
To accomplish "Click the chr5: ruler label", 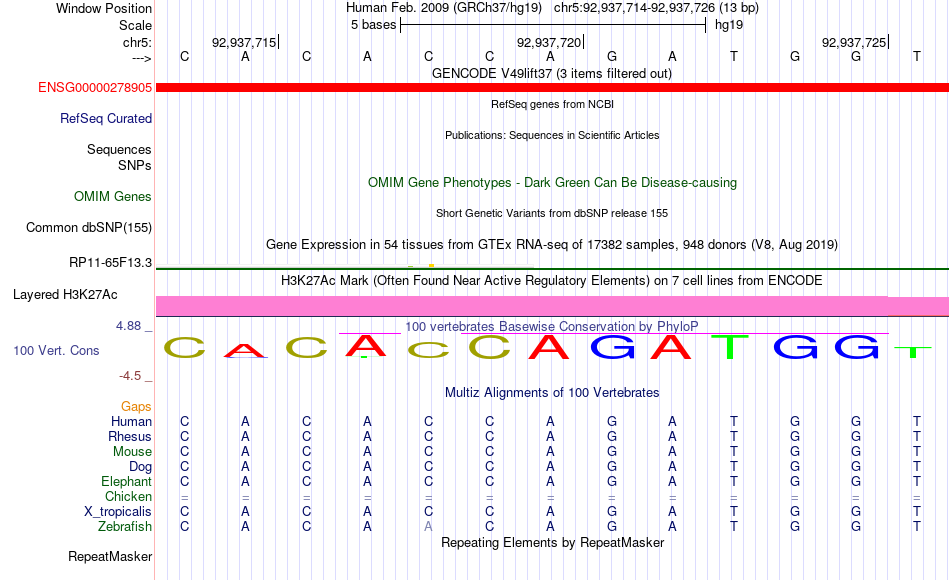I will (x=137, y=42).
